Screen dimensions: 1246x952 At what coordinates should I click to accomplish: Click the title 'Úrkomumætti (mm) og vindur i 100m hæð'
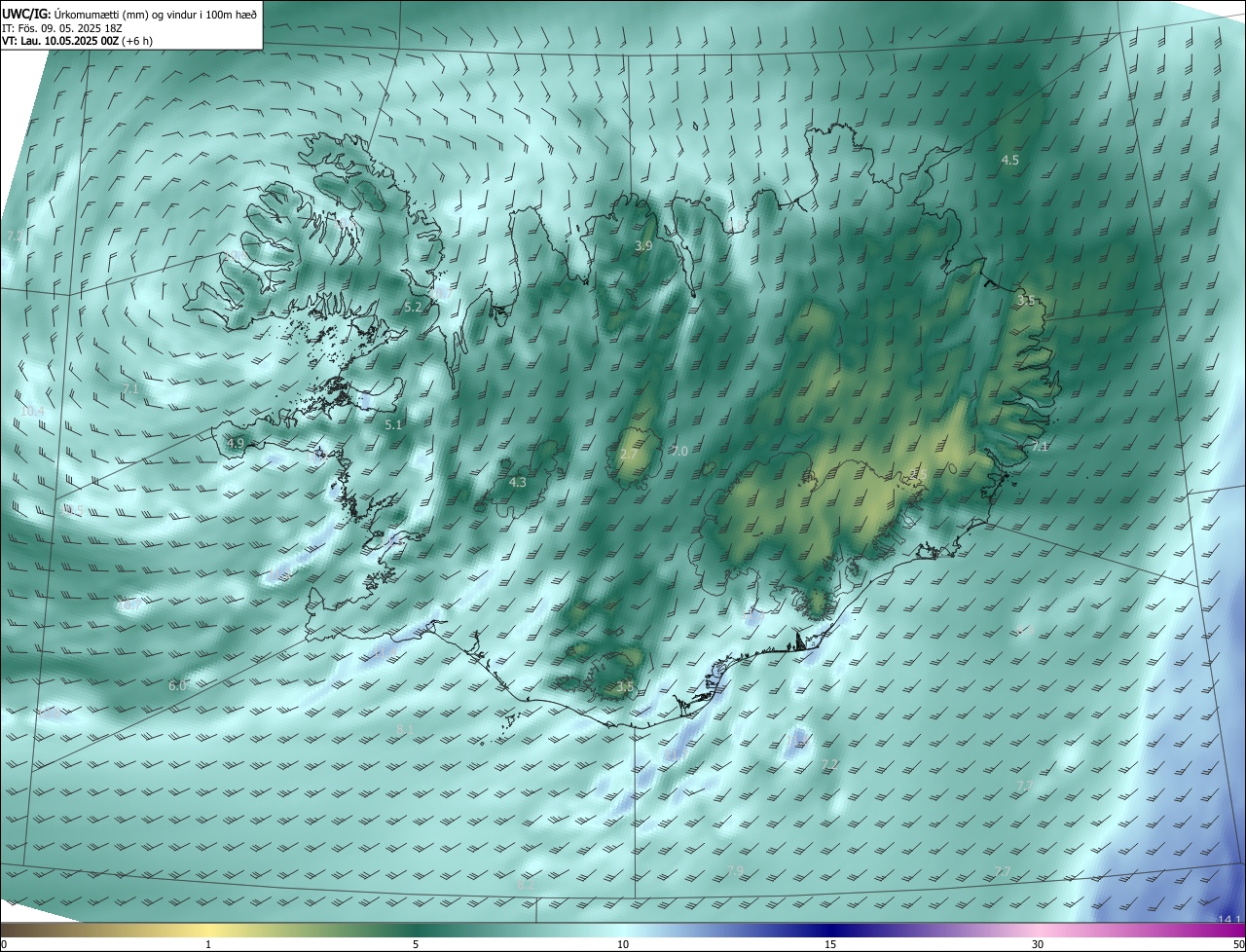click(x=156, y=13)
